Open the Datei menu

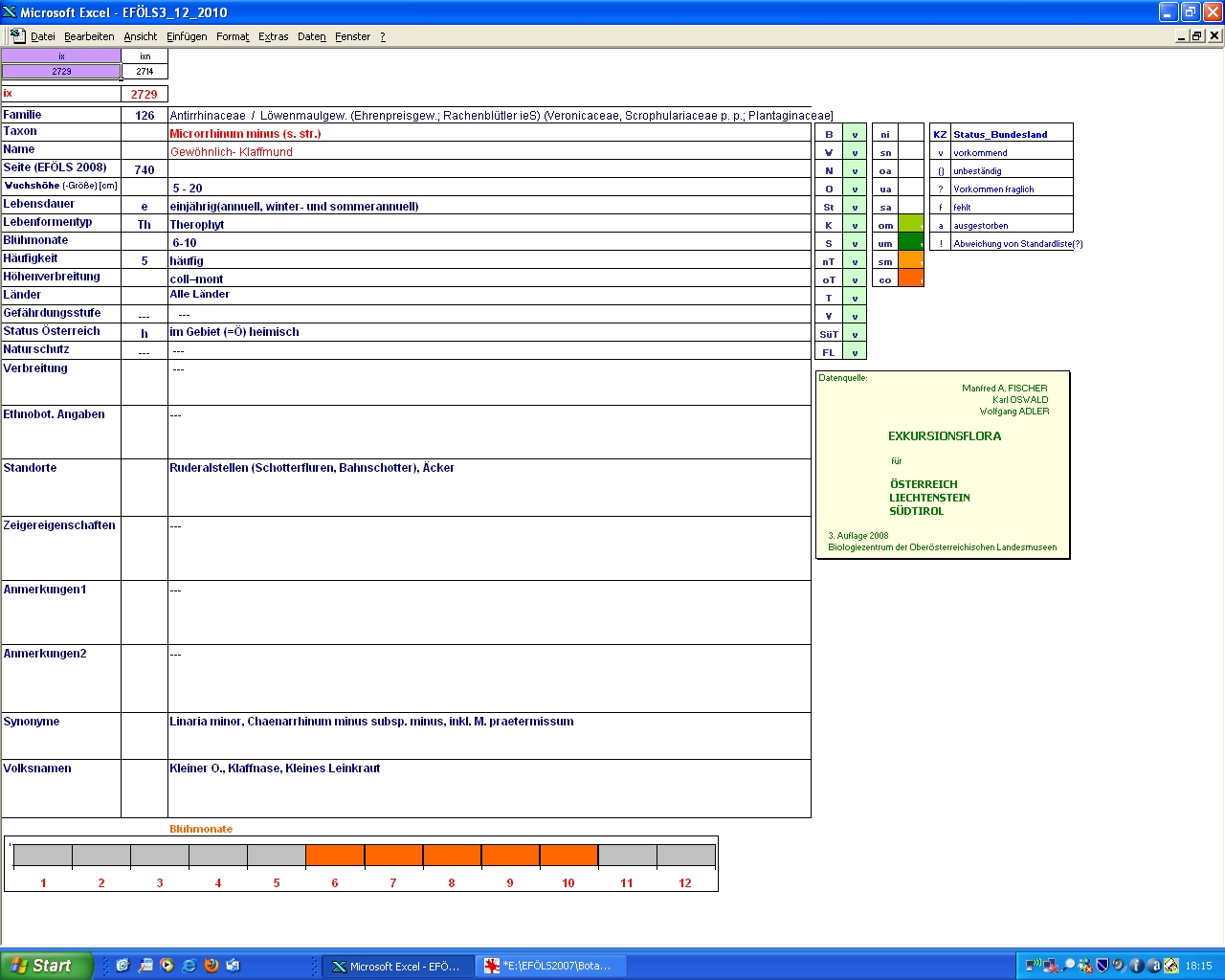pos(43,36)
